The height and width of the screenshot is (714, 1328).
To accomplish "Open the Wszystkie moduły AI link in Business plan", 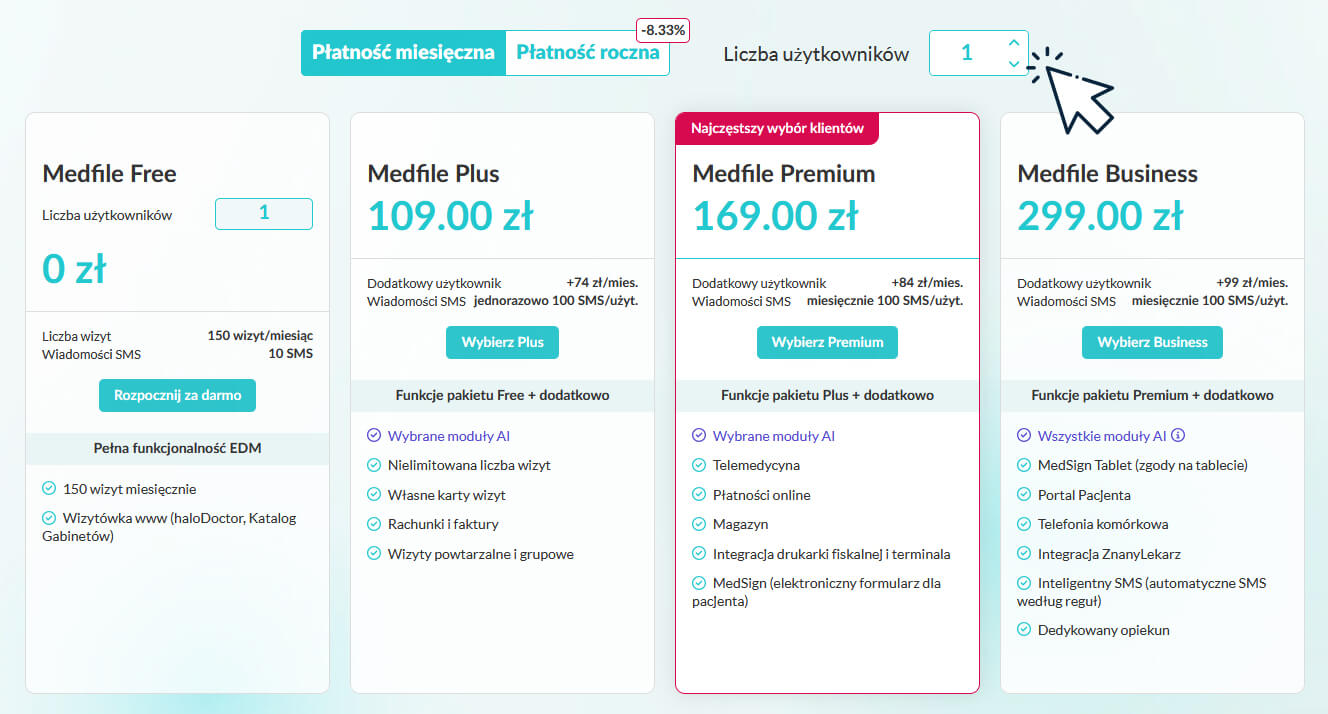I will click(1101, 436).
